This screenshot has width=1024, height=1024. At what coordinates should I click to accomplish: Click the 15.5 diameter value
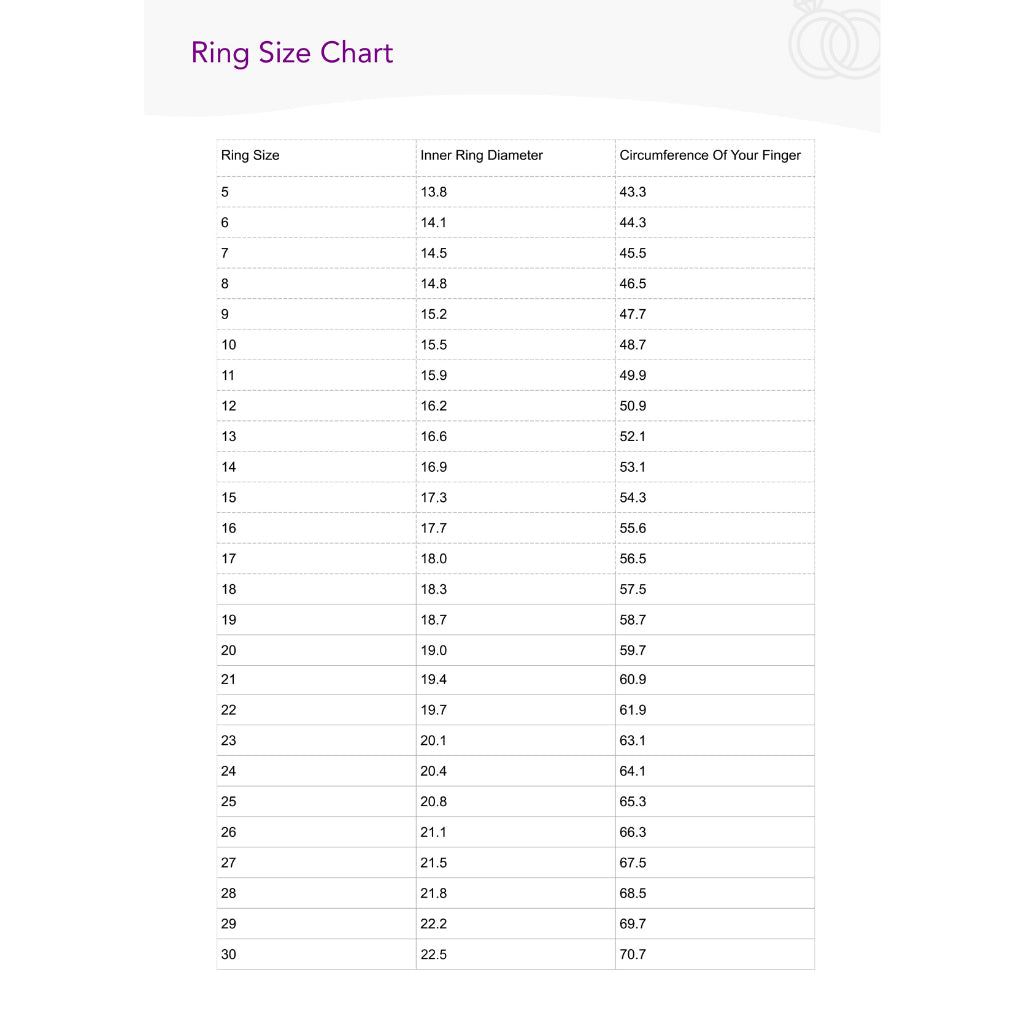(434, 345)
